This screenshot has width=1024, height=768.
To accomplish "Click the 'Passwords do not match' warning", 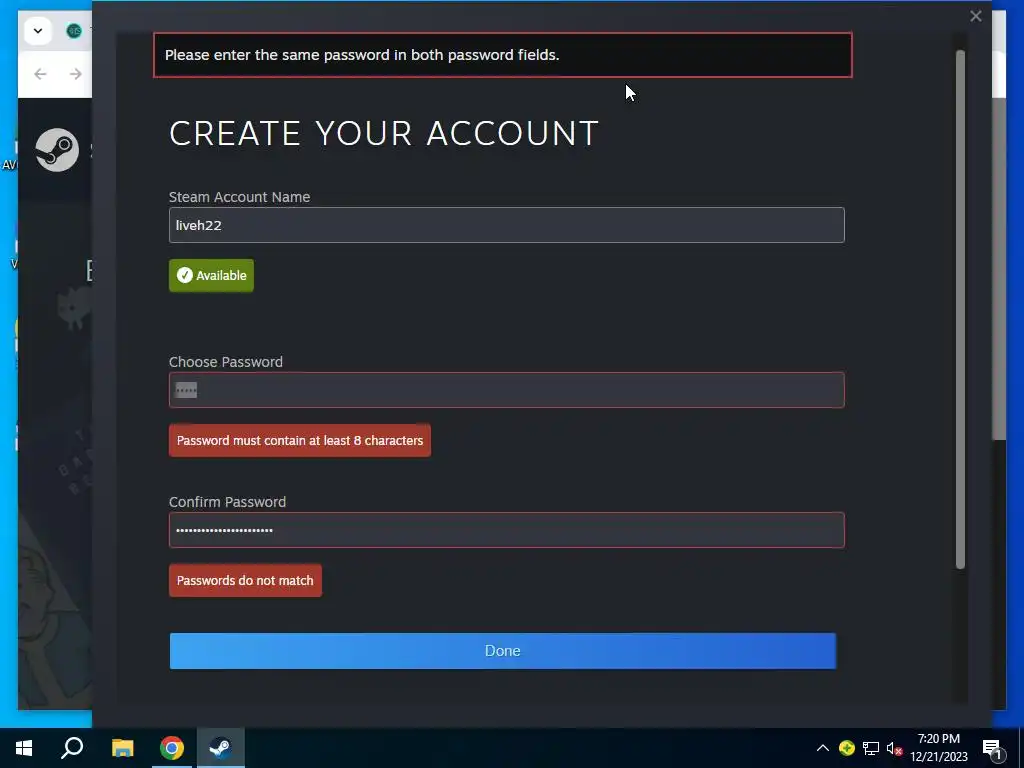I will pyautogui.click(x=245, y=581).
